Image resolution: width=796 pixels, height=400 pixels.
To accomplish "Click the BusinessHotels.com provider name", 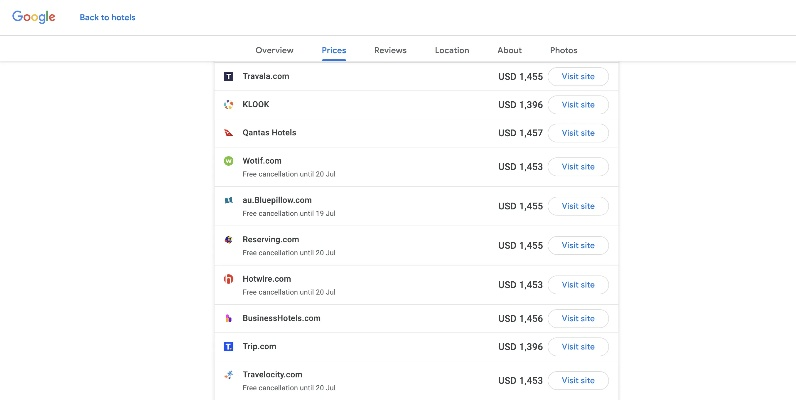I will tap(281, 318).
